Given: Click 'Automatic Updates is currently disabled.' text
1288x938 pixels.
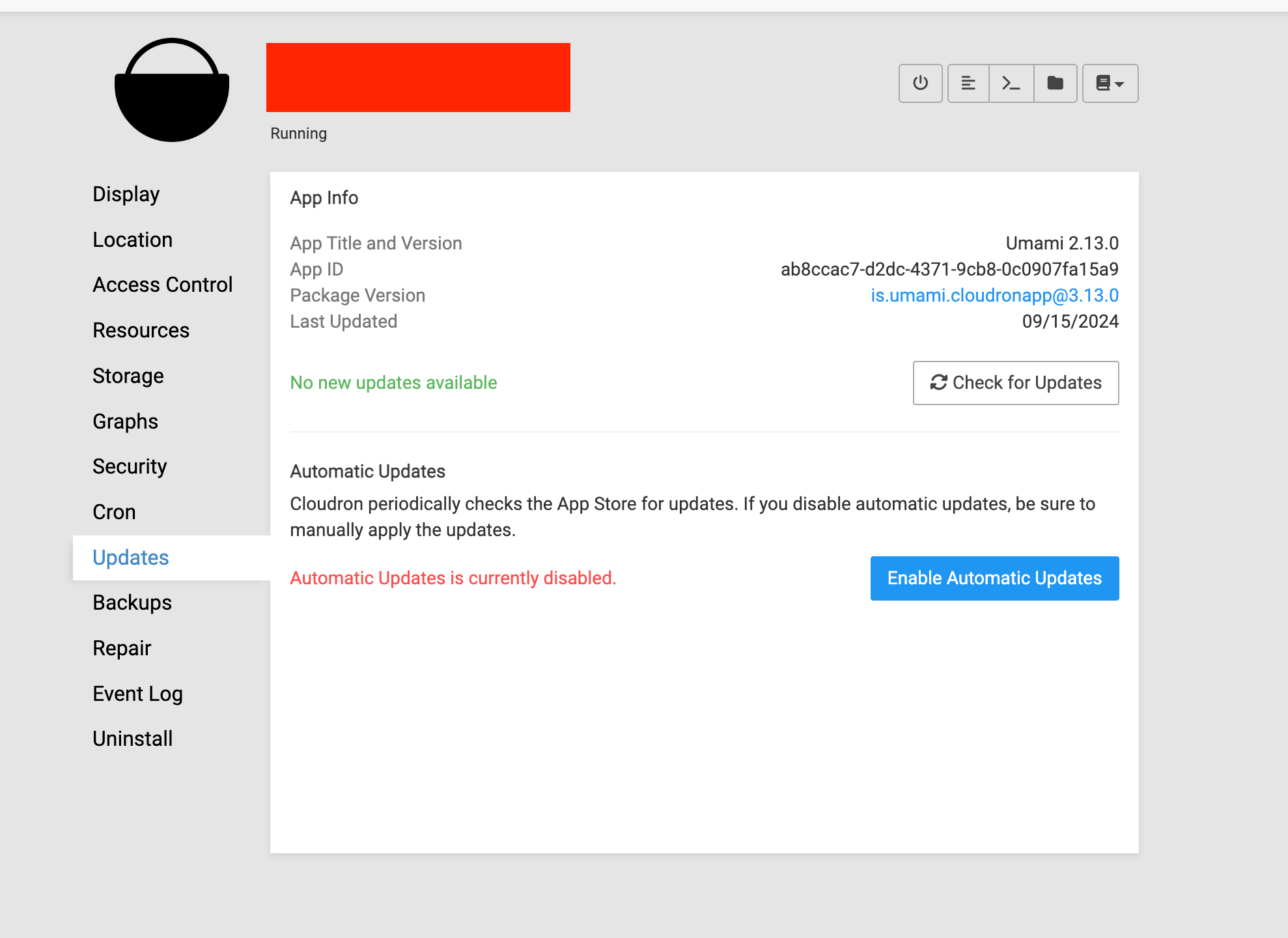Looking at the screenshot, I should 453,578.
